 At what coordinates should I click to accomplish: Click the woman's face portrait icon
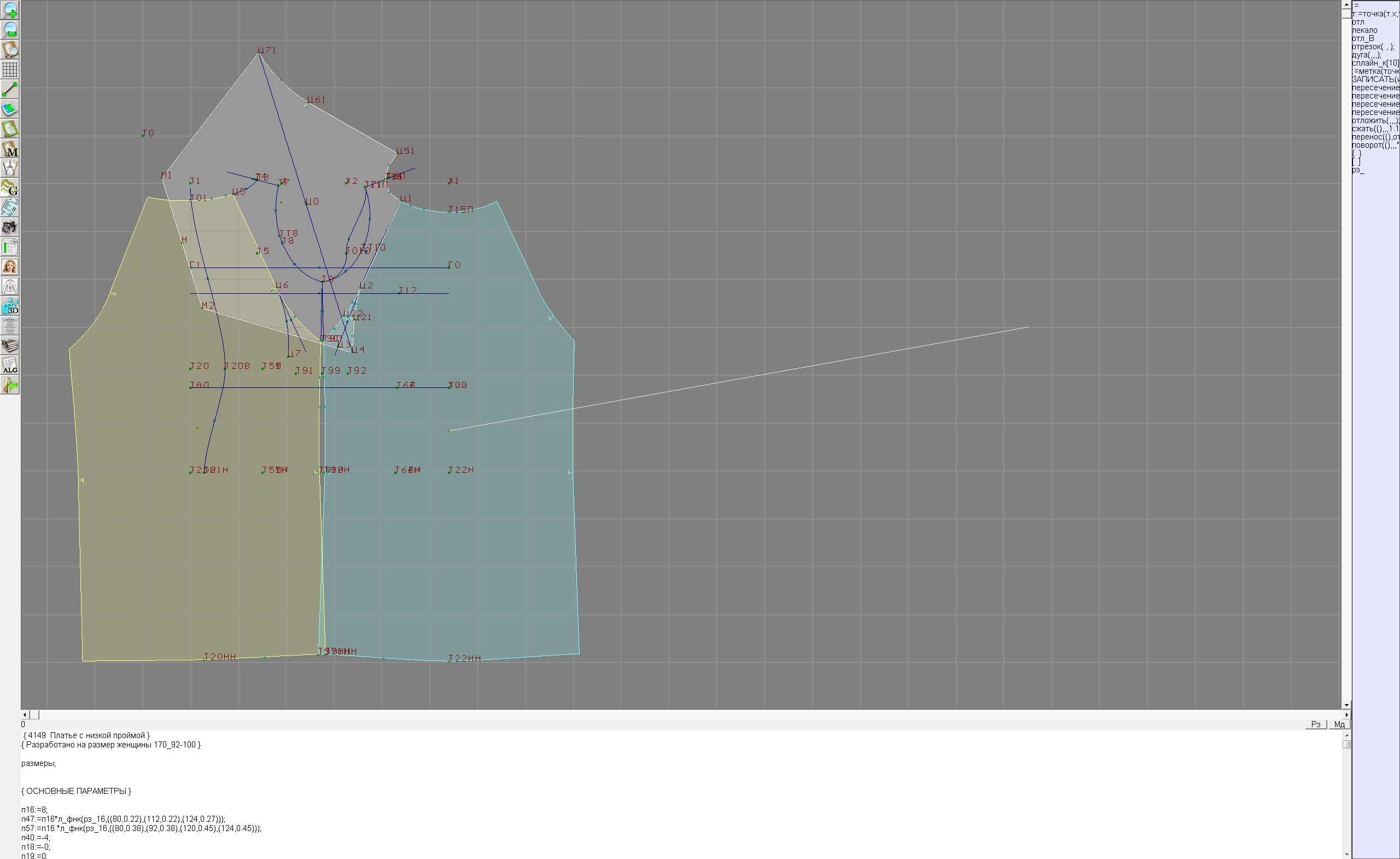[x=10, y=266]
